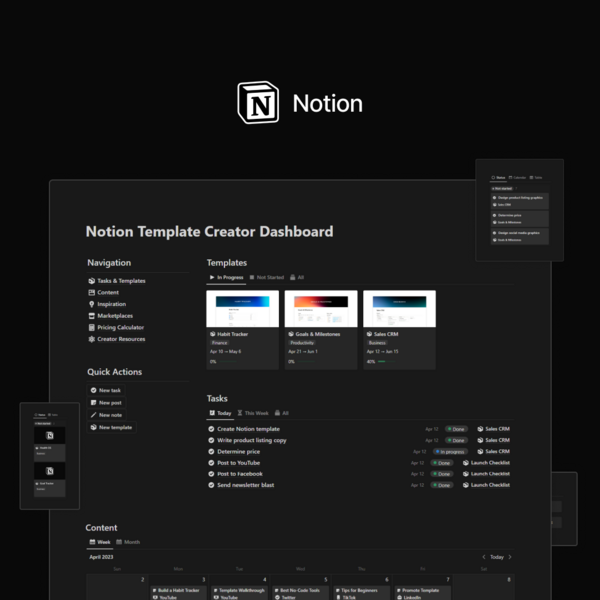600x600 pixels.
Task: Select All tab under Templates
Action: coord(297,277)
